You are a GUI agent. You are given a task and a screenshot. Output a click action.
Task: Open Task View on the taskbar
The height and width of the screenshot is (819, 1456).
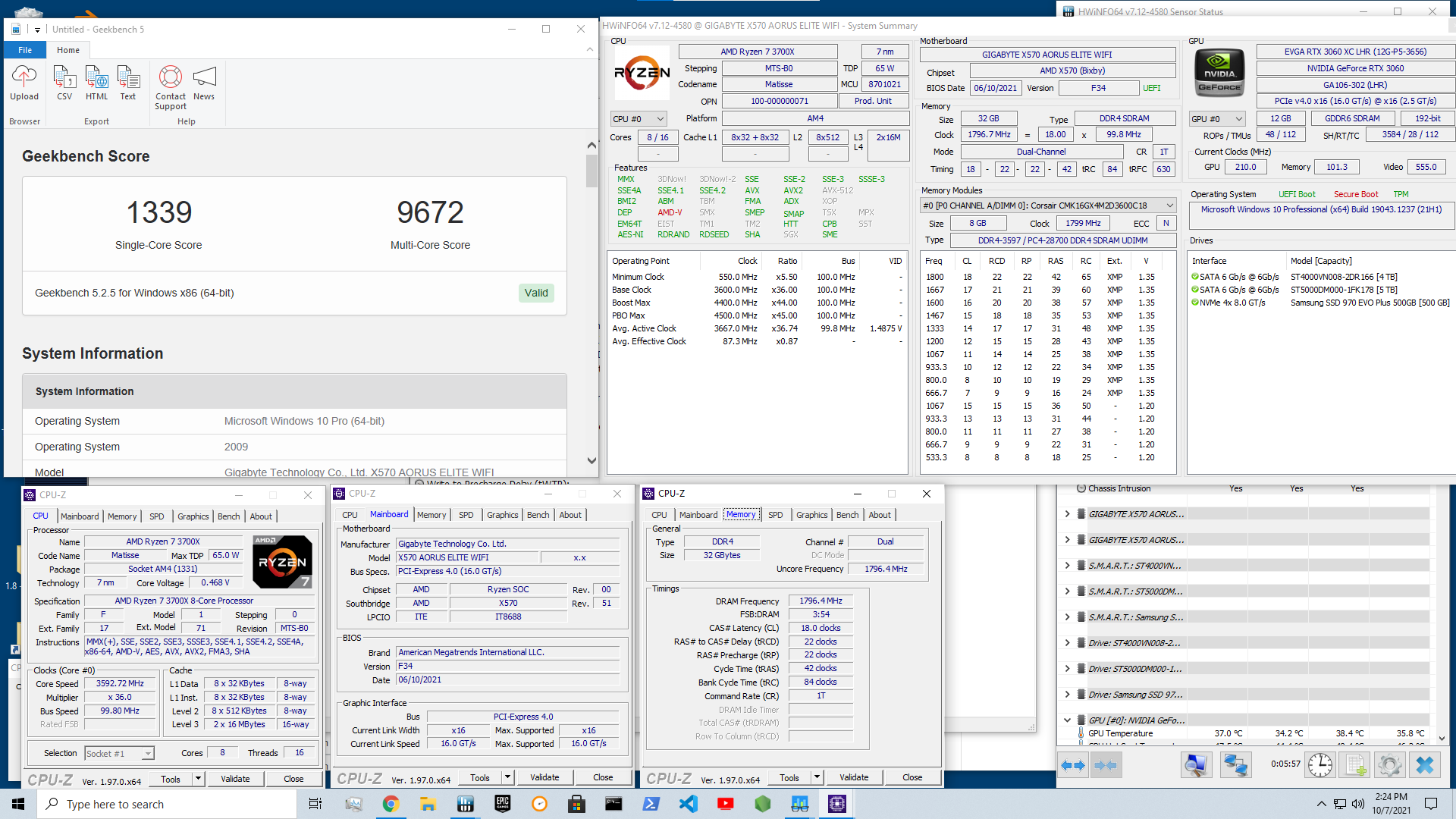315,804
